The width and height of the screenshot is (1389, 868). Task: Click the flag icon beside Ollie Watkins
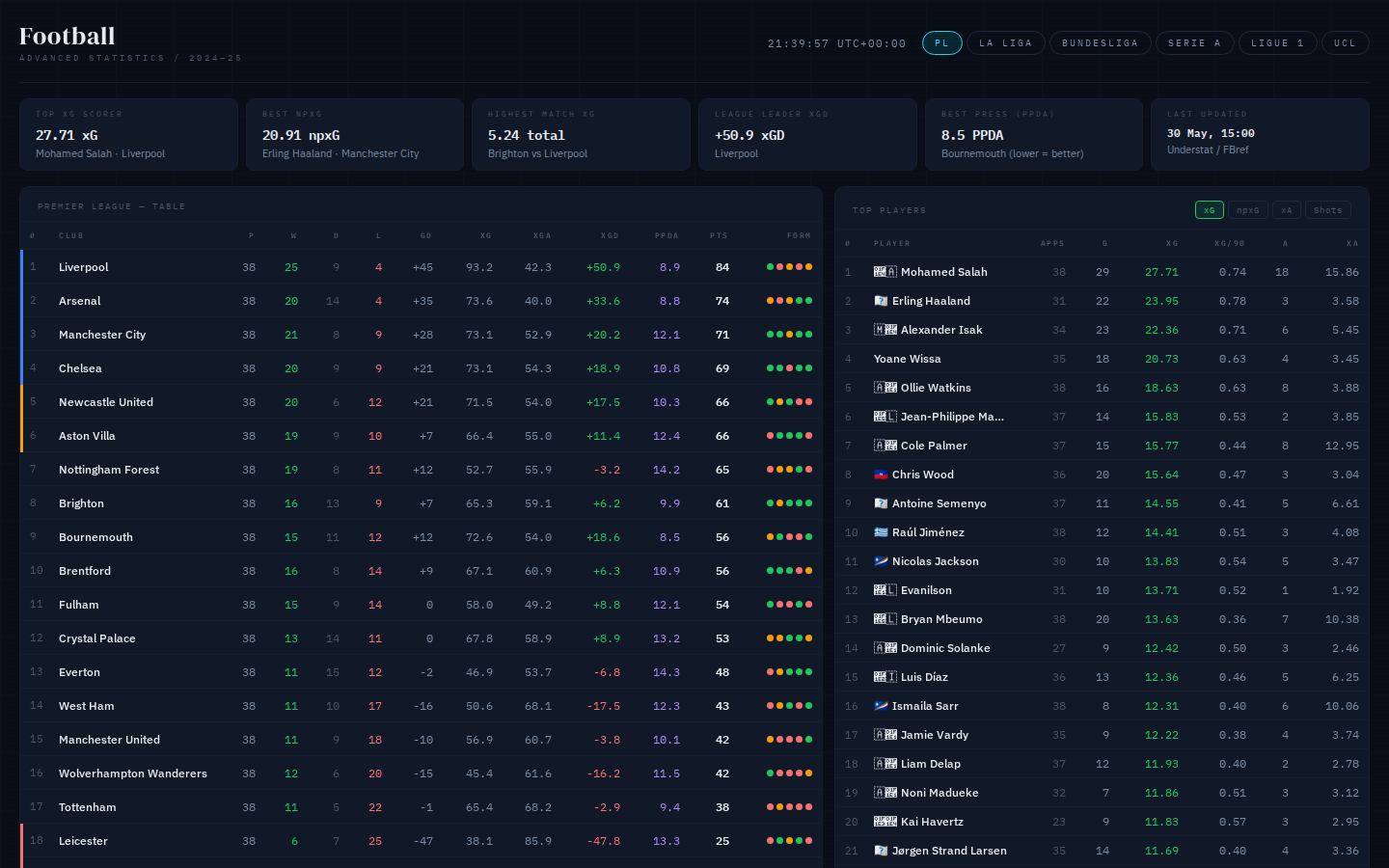(x=885, y=388)
